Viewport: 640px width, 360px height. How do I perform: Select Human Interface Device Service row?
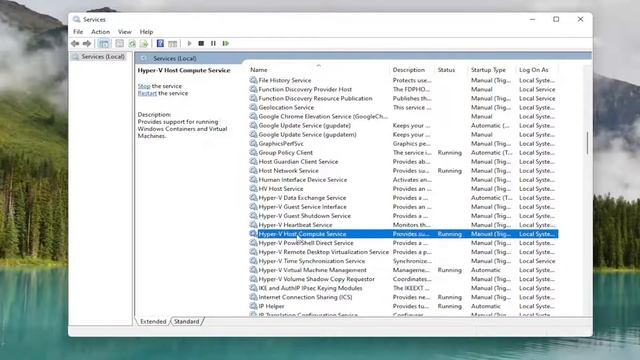pos(403,180)
